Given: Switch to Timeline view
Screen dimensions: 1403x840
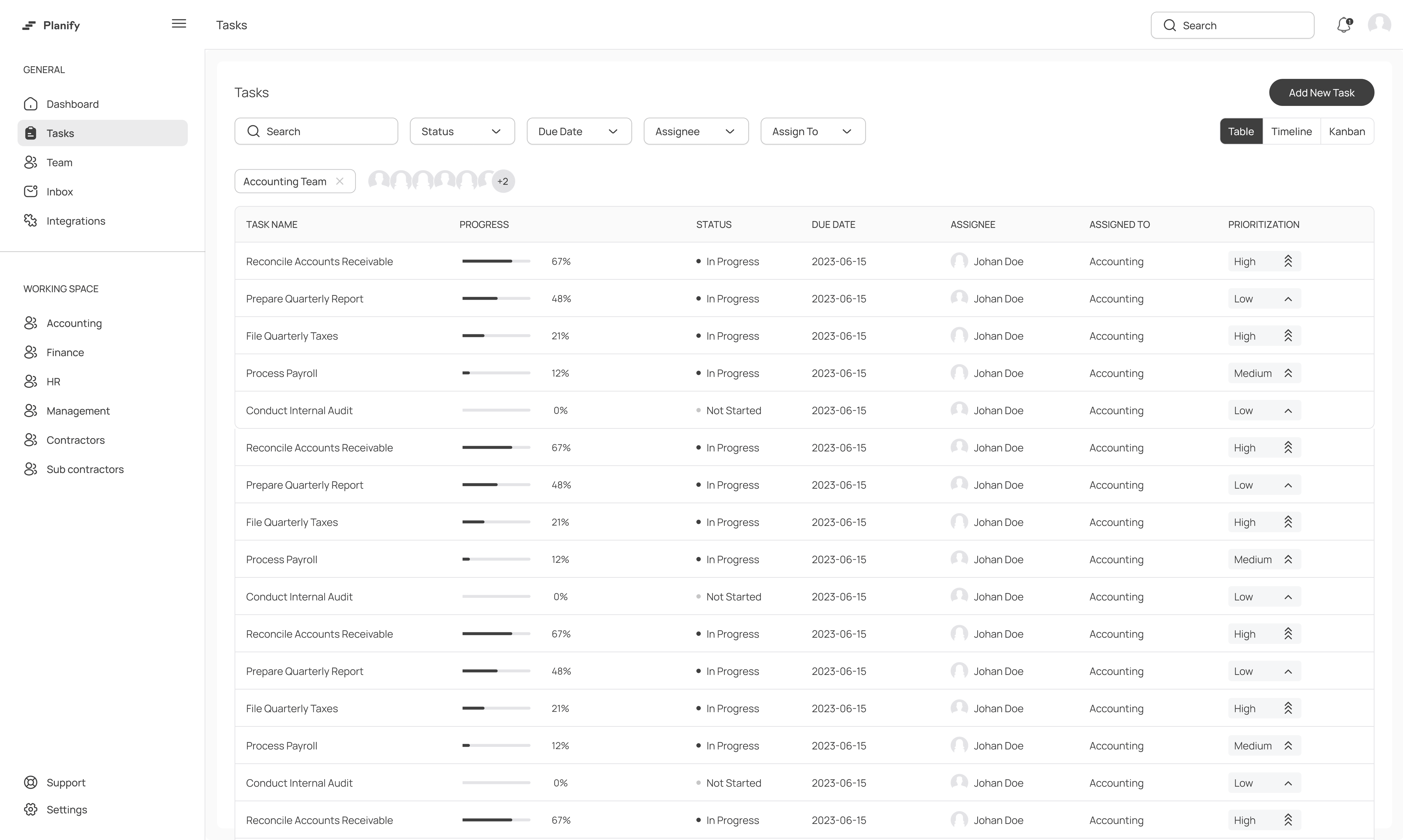Looking at the screenshot, I should click(1291, 131).
